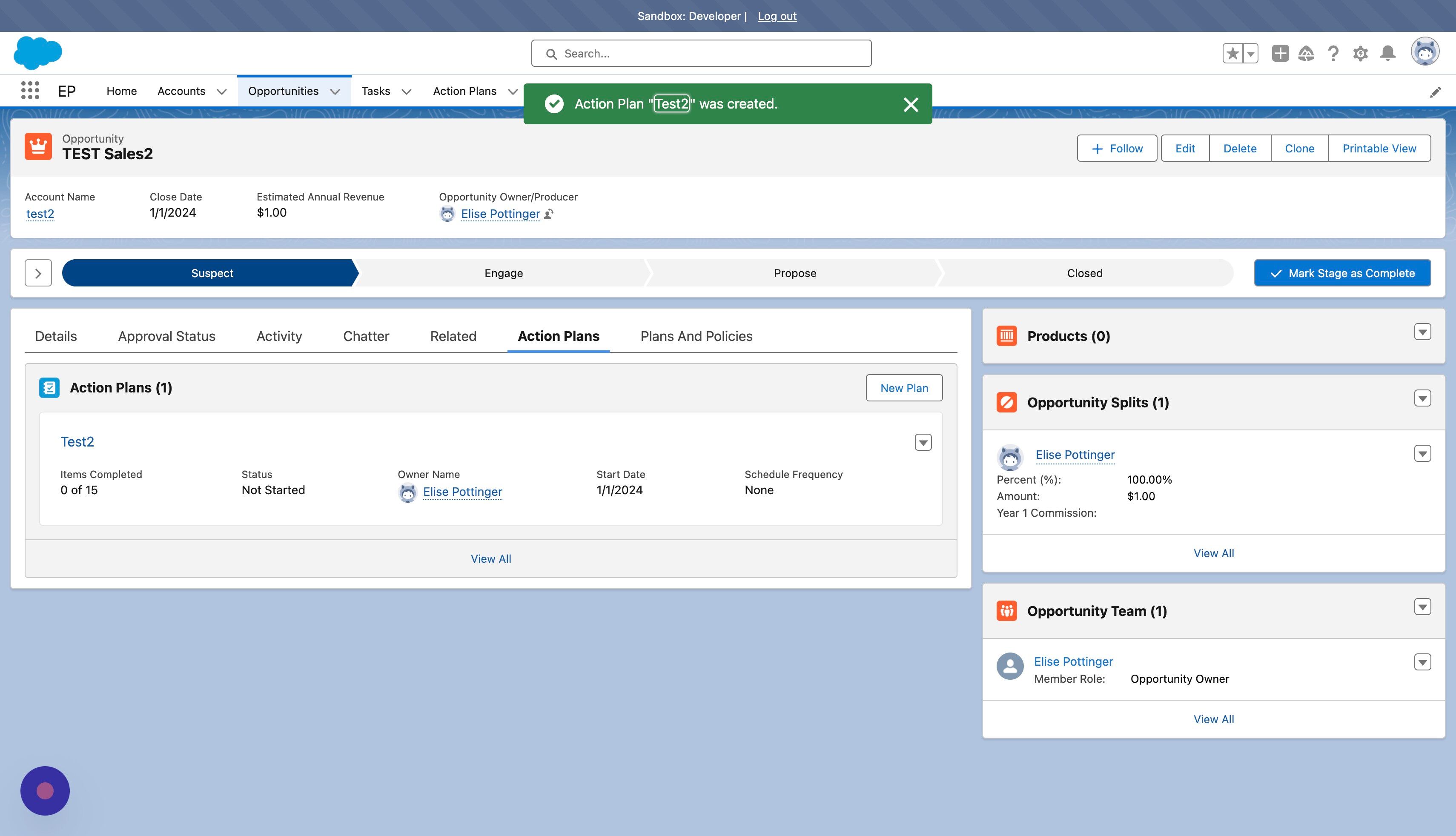Viewport: 1456px width, 836px height.
Task: Open the Trailhead guidance icon
Action: [x=1306, y=53]
